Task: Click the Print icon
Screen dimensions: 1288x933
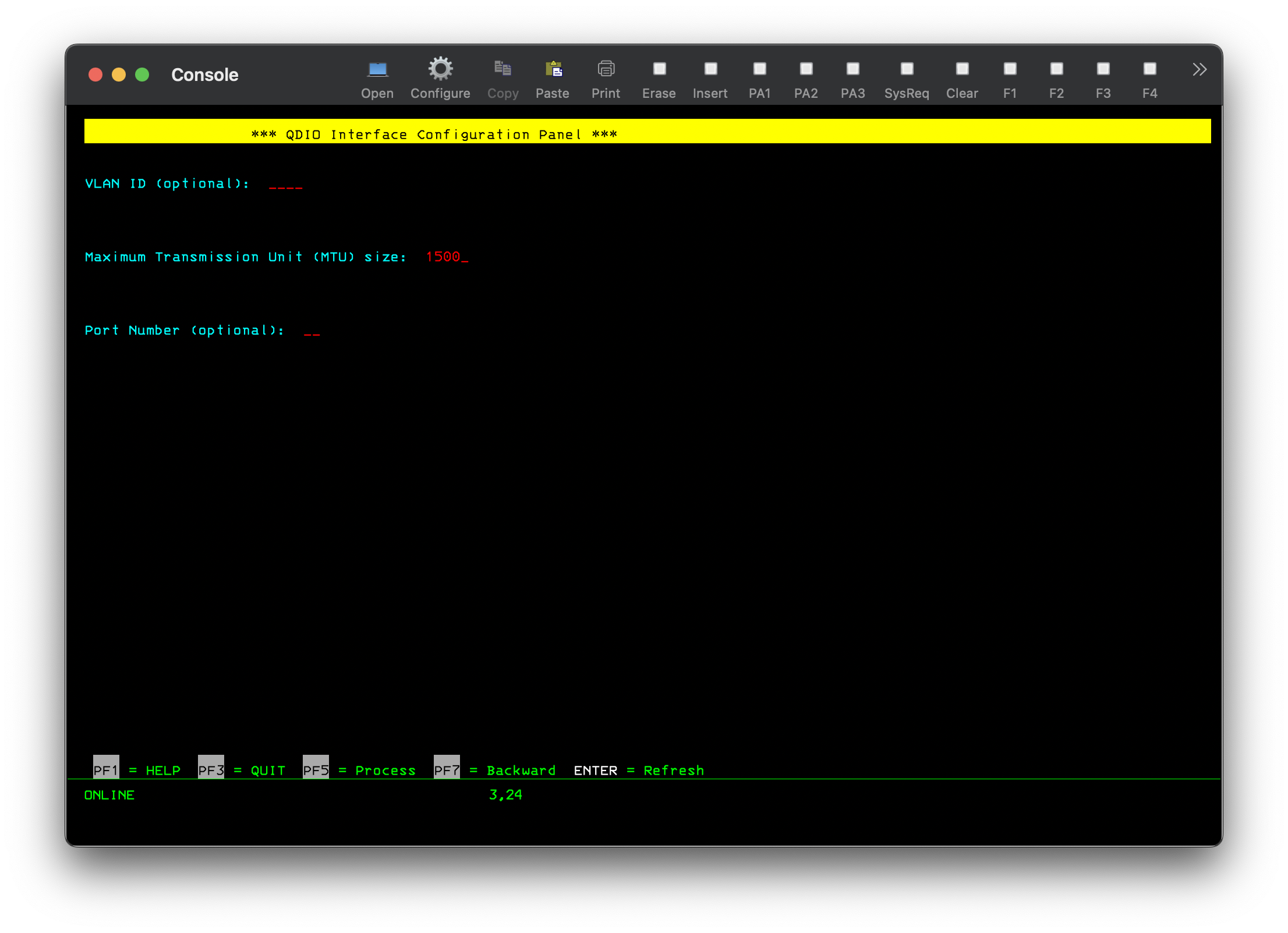Action: pyautogui.click(x=606, y=79)
